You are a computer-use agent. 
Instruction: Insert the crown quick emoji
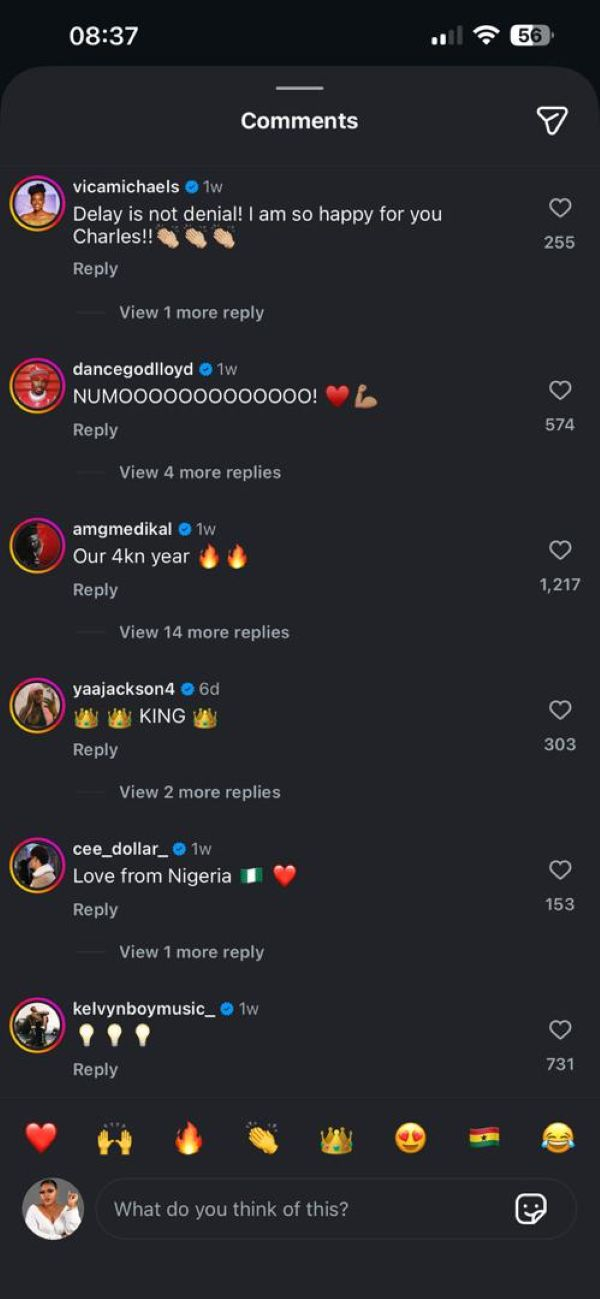[336, 1139]
